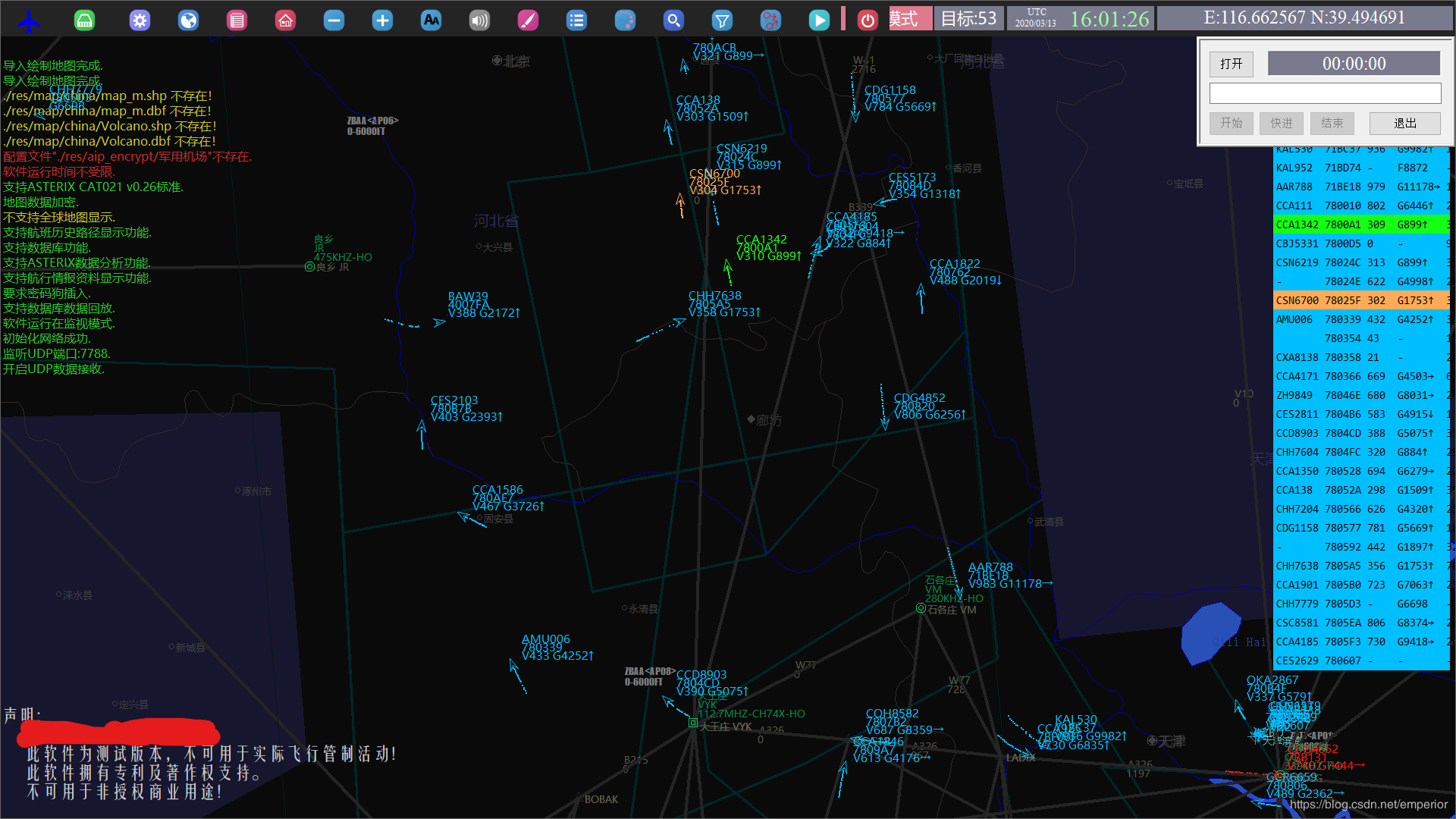Toggle the speaker sound icon
This screenshot has width=1456, height=819.
[479, 20]
